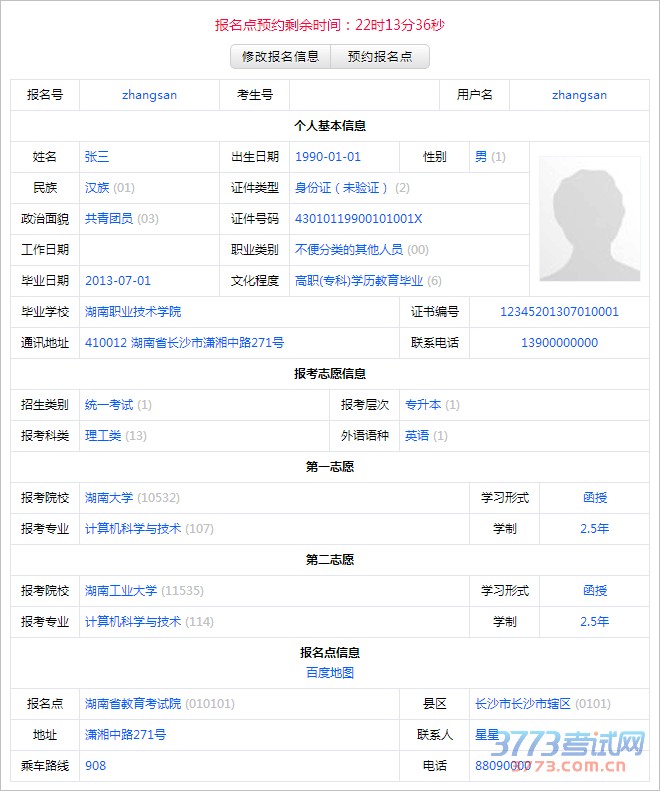Click the countdown timer text at top
Image resolution: width=660 pixels, height=791 pixels.
click(x=330, y=25)
